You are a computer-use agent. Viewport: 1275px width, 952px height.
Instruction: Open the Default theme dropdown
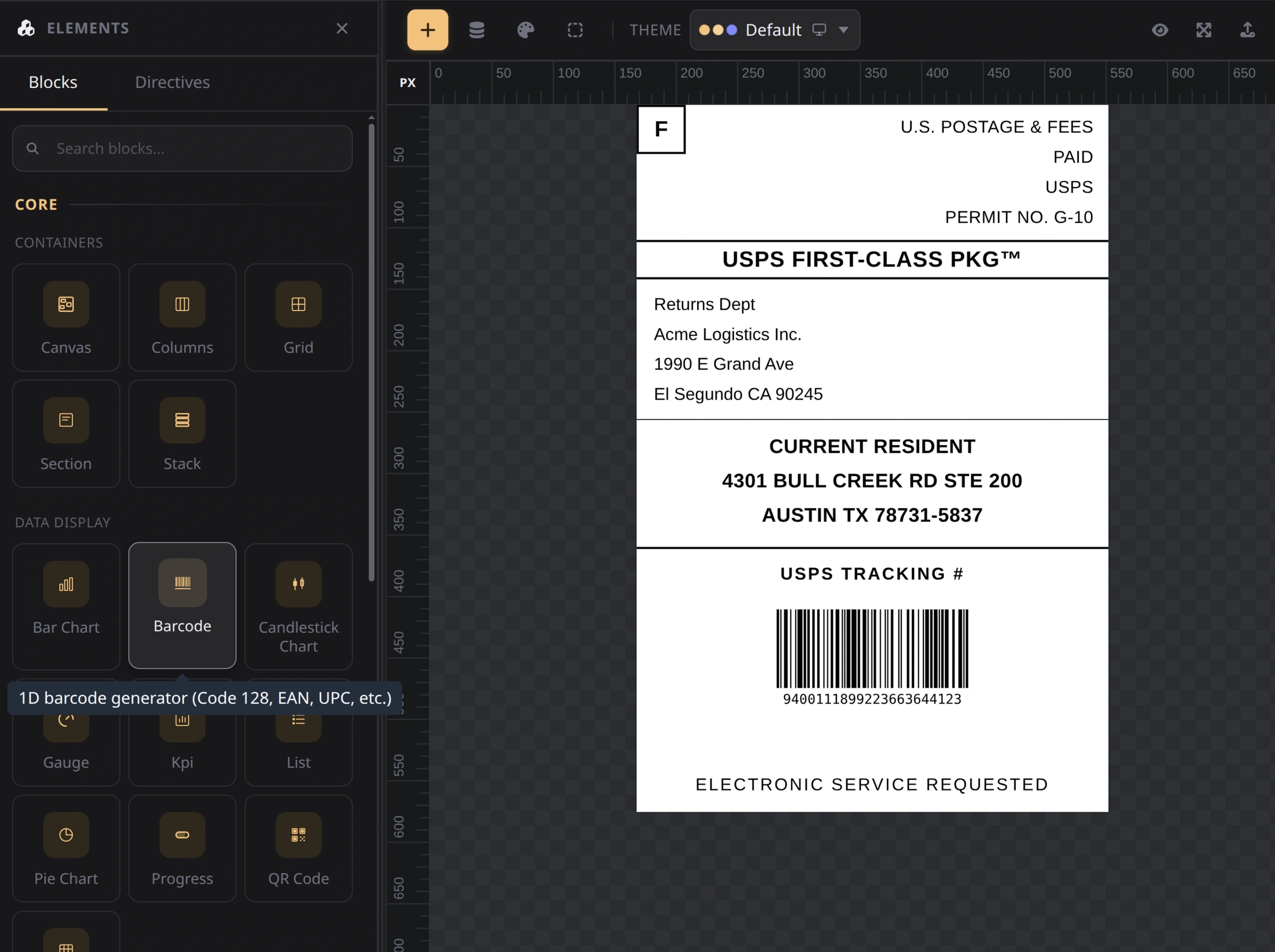tap(774, 29)
